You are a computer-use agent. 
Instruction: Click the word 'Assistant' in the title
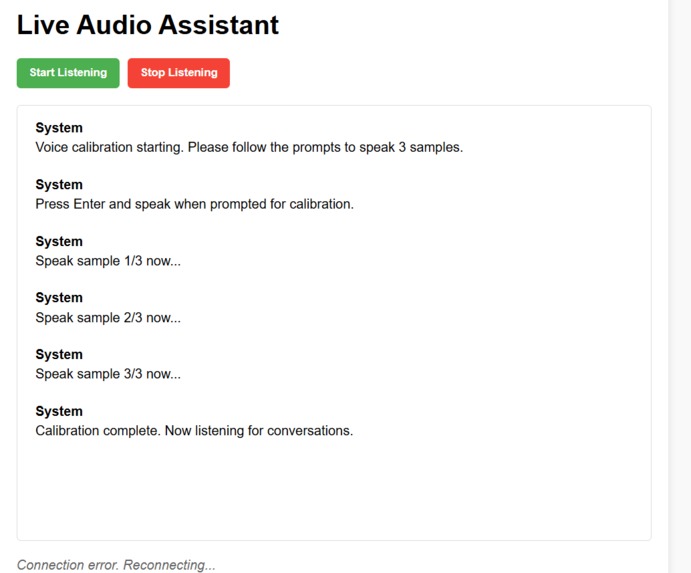click(219, 25)
